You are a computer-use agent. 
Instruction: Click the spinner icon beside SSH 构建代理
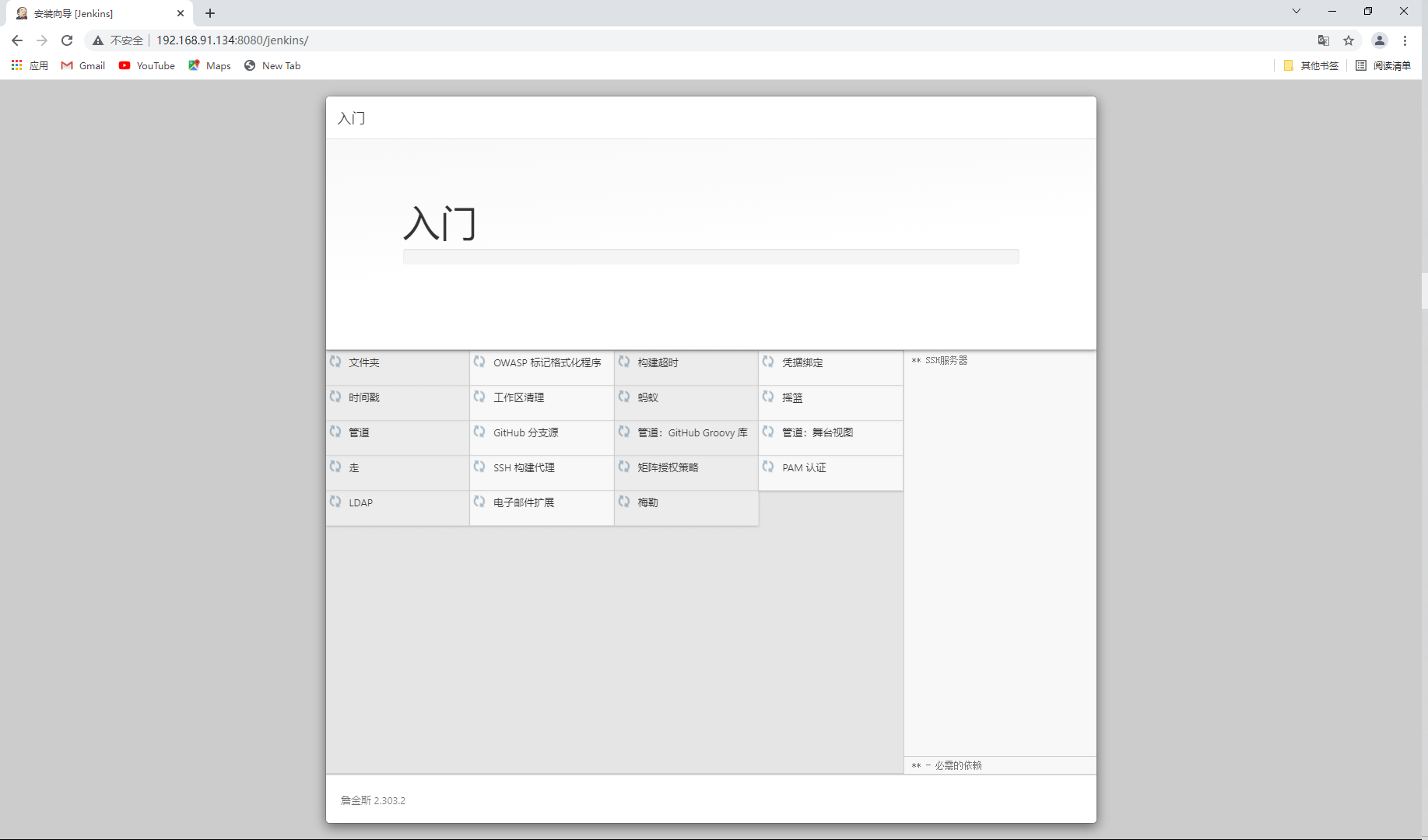point(479,467)
